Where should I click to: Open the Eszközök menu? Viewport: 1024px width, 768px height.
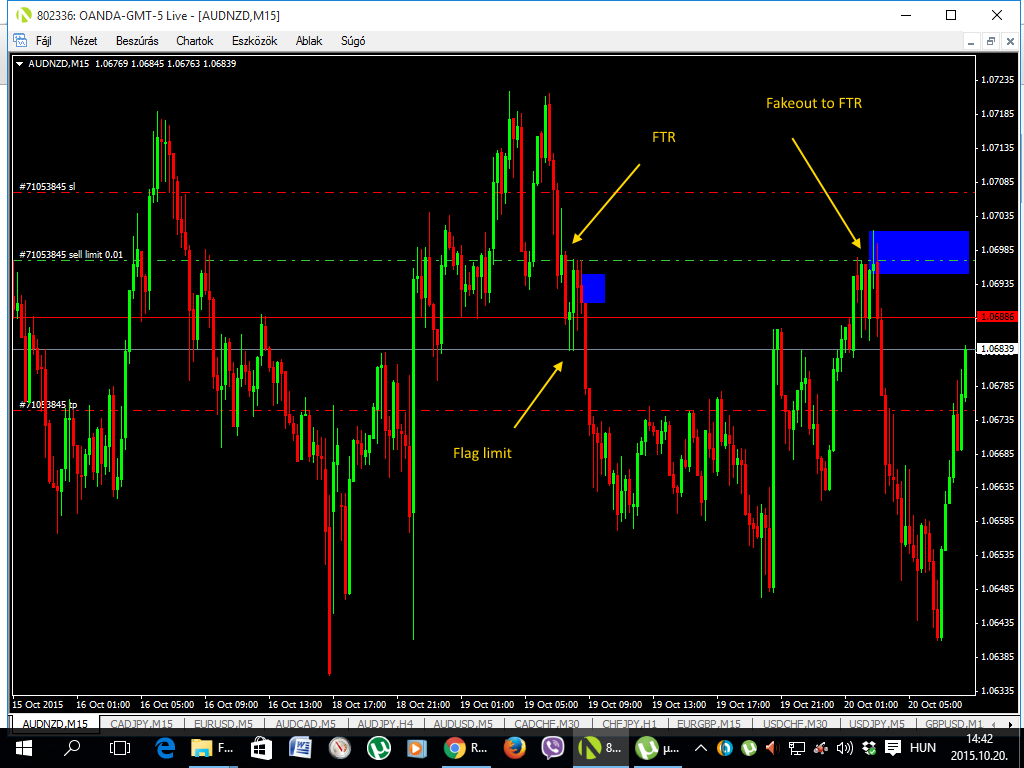[254, 41]
